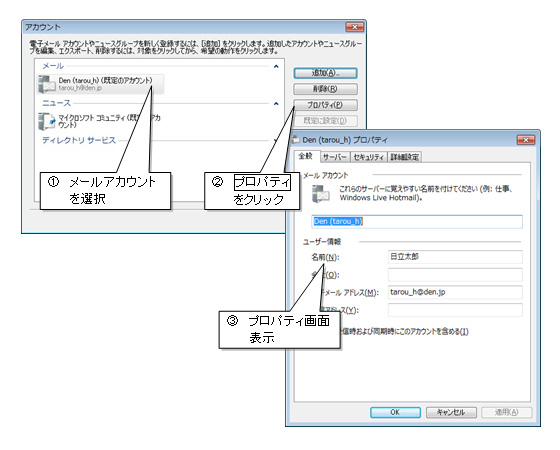Collapse the ニュース section chevron
The image size is (560, 450).
pyautogui.click(x=276, y=104)
